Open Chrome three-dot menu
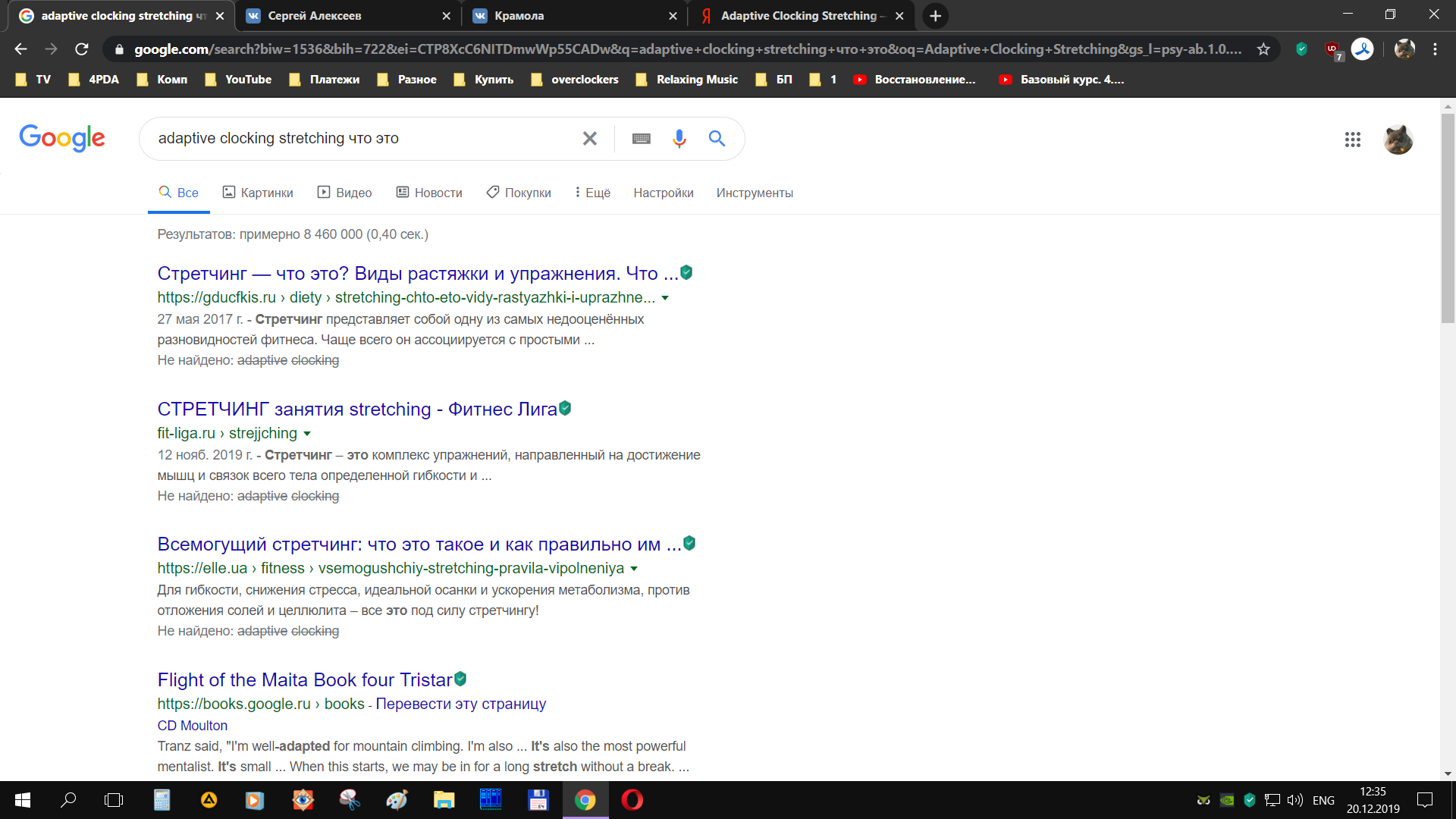This screenshot has height=819, width=1456. click(x=1435, y=49)
